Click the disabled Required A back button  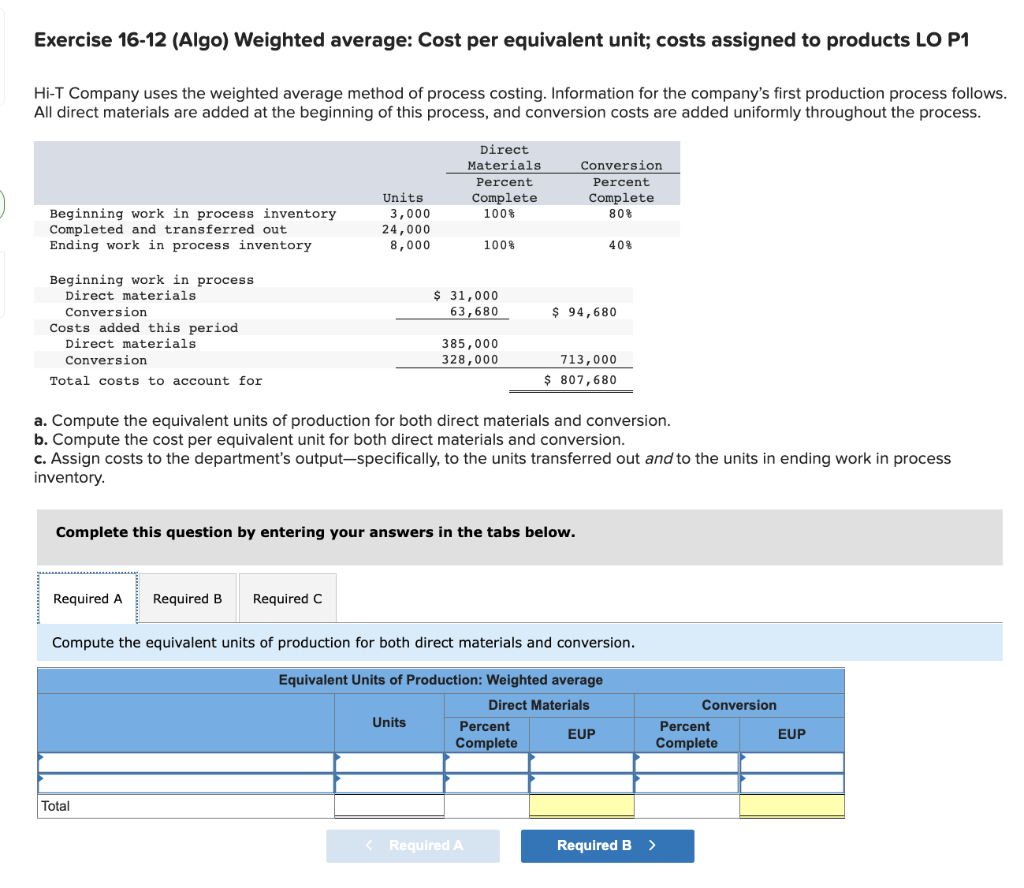click(413, 846)
